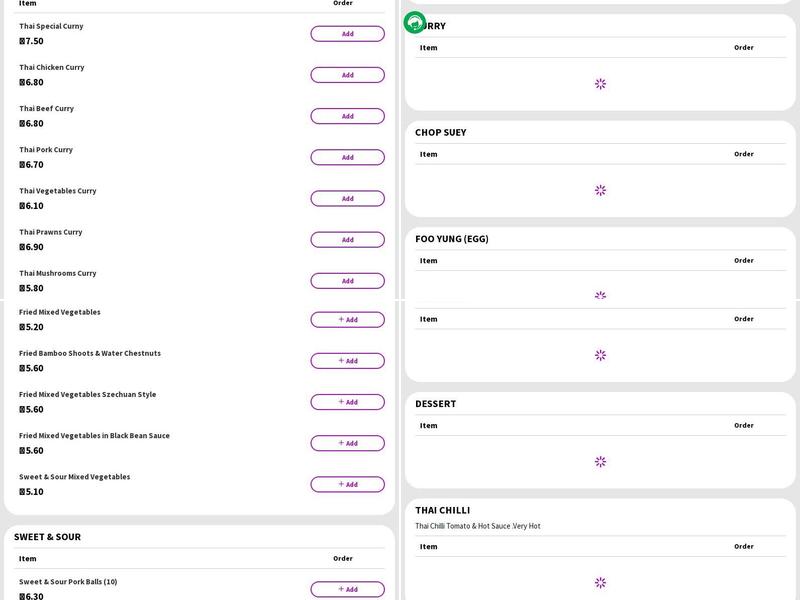Add Fried Mixed Vegetables in Black Bean Sauce
The image size is (800, 600).
click(x=347, y=443)
